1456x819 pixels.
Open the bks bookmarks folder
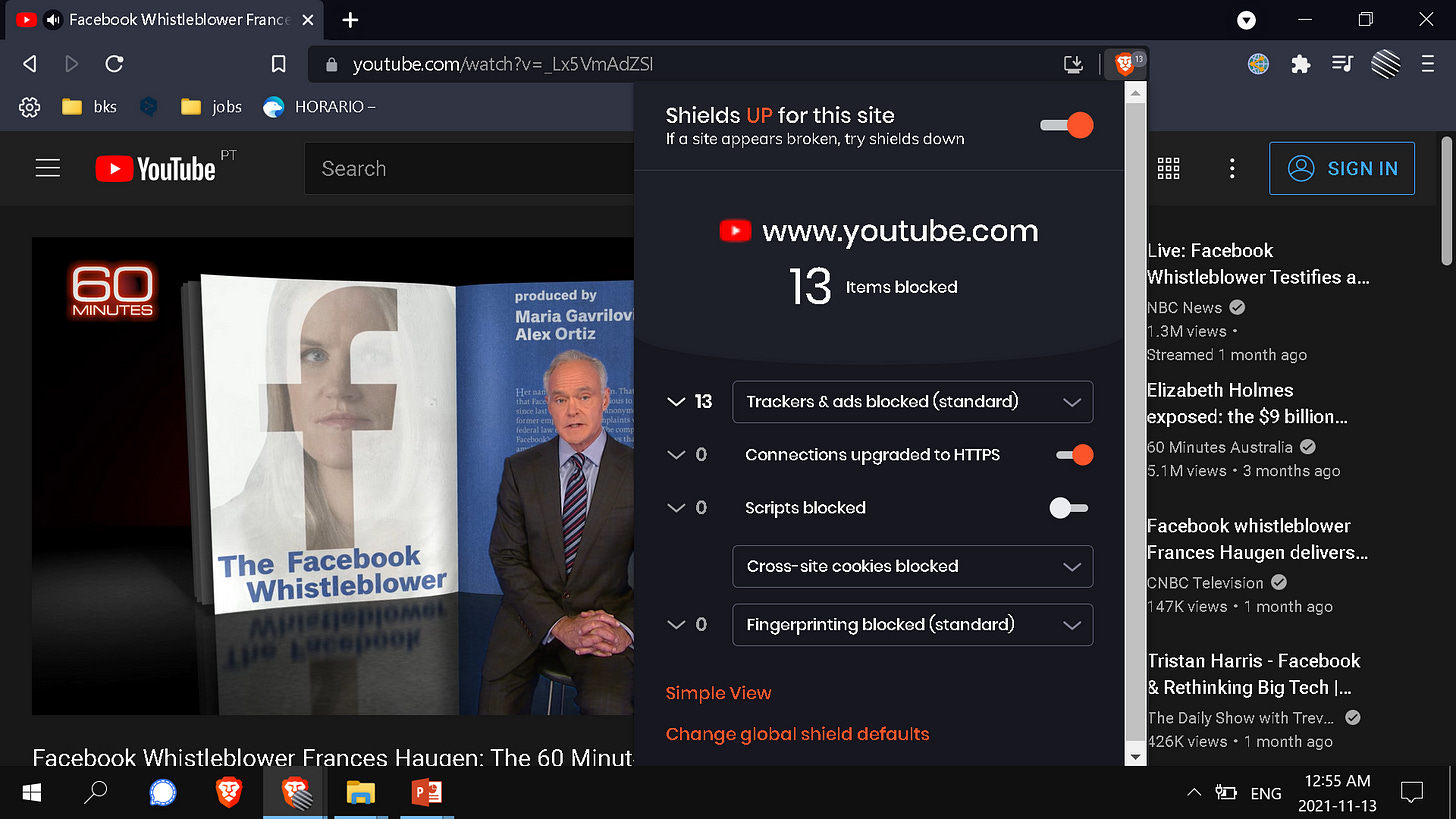pyautogui.click(x=89, y=107)
